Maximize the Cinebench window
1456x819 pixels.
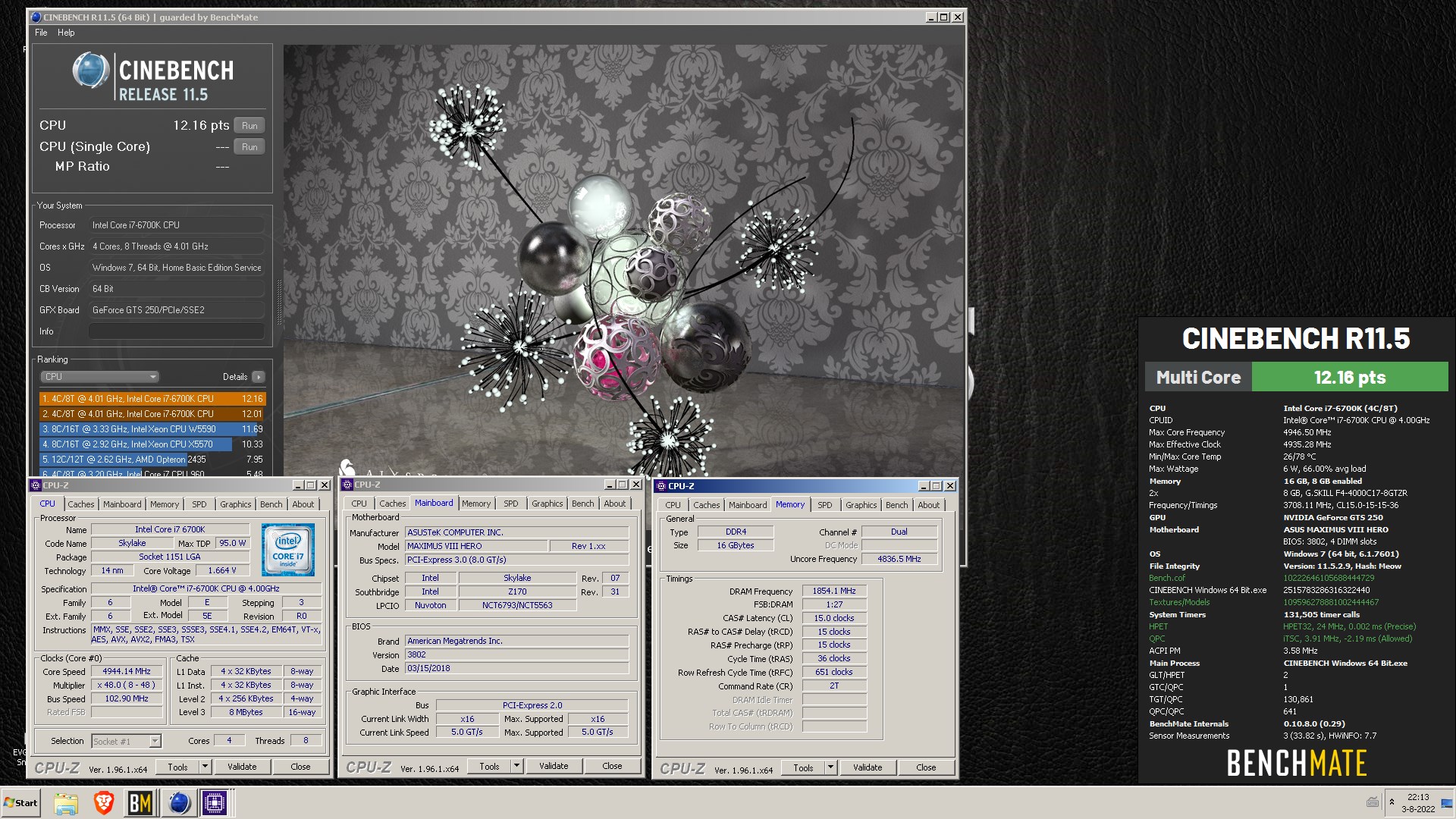(944, 17)
